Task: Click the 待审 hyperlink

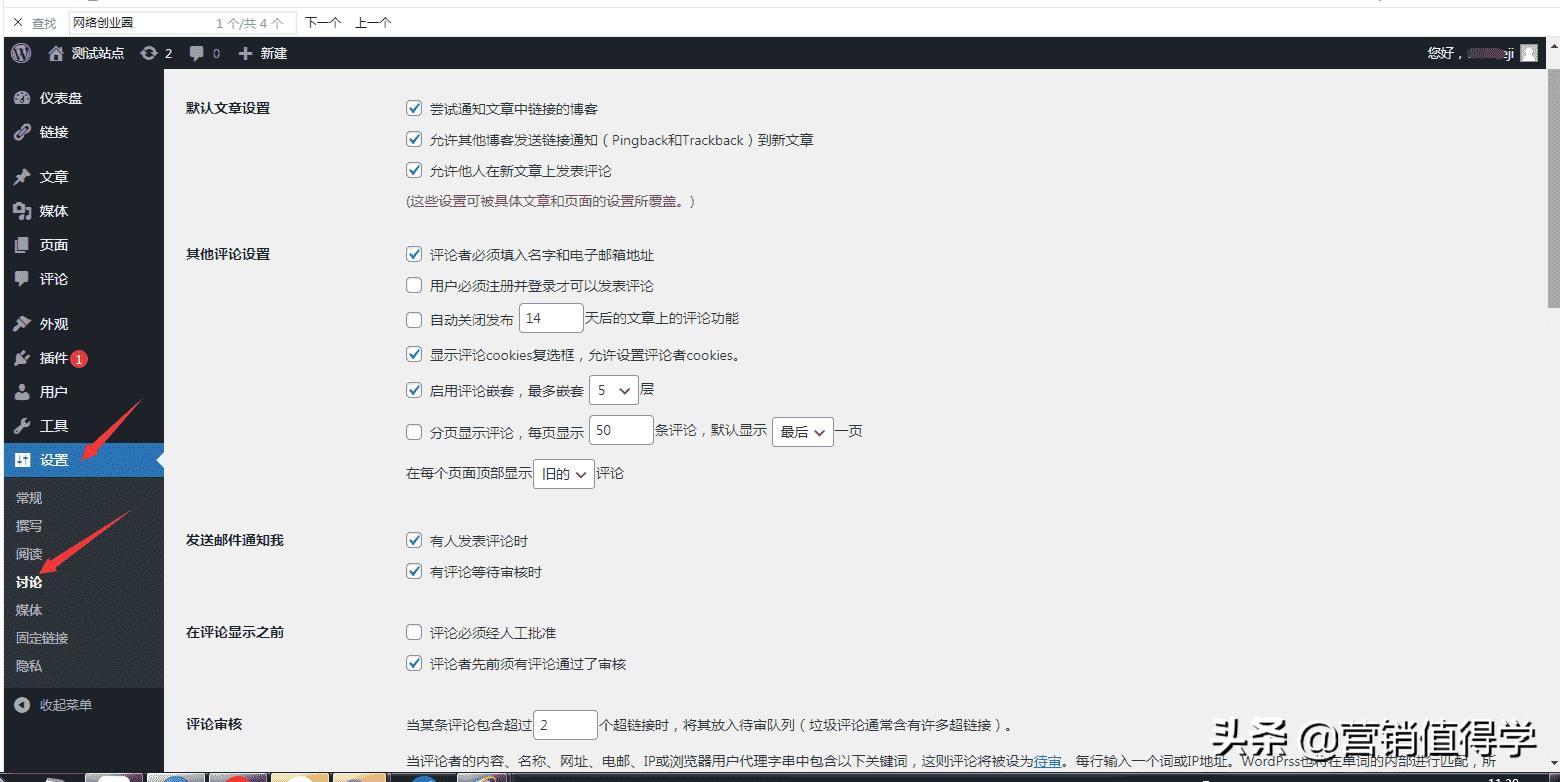Action: click(1047, 761)
